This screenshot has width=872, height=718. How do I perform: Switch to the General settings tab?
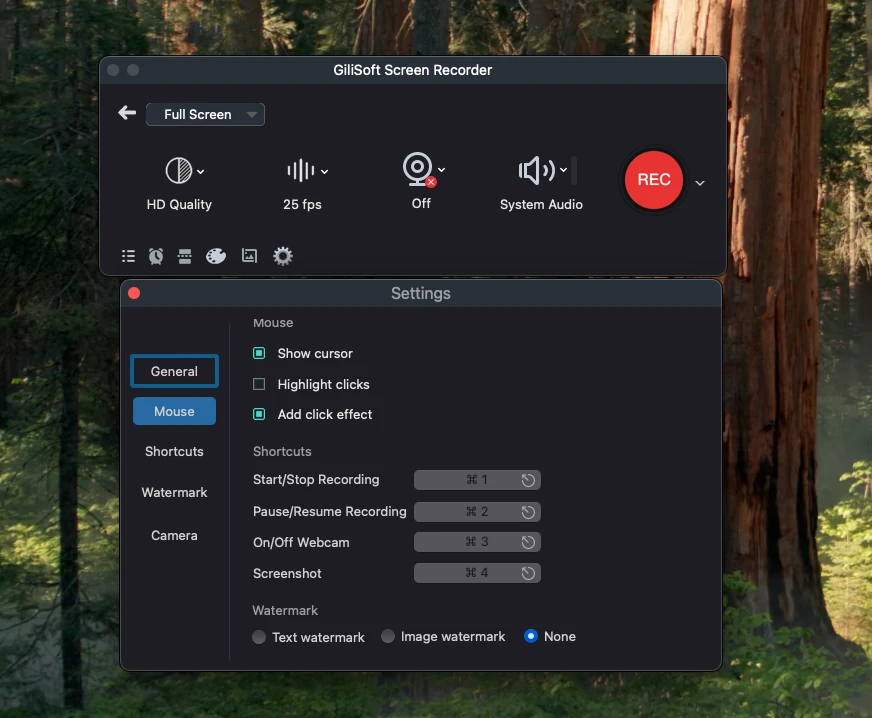[x=174, y=371]
